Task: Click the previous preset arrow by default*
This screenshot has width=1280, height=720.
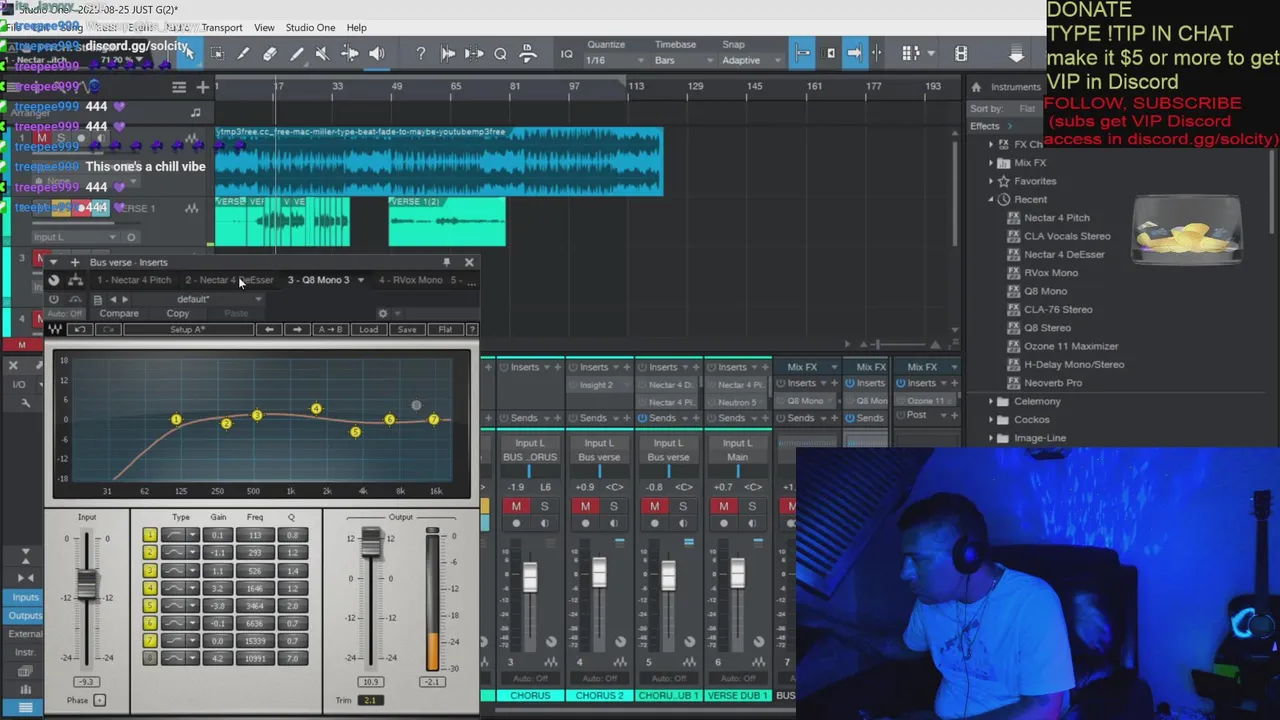Action: pyautogui.click(x=113, y=299)
